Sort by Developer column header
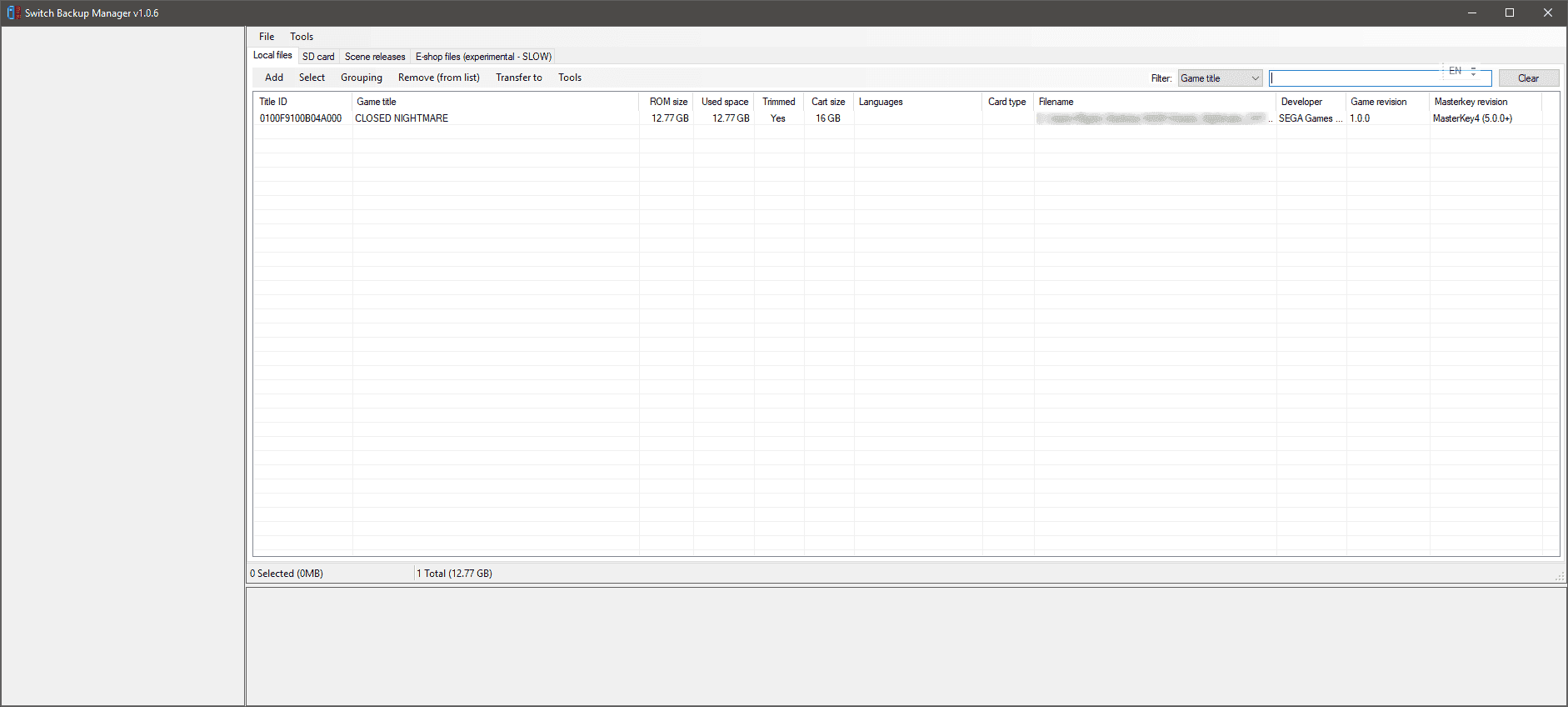Viewport: 1568px width, 707px height. pos(1311,102)
